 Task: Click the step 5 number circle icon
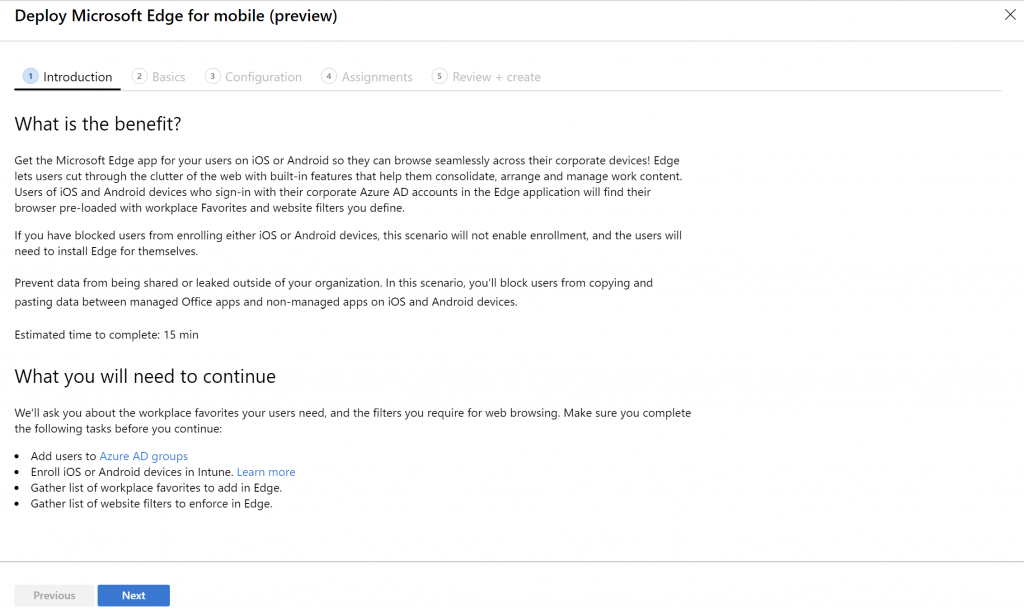point(439,76)
